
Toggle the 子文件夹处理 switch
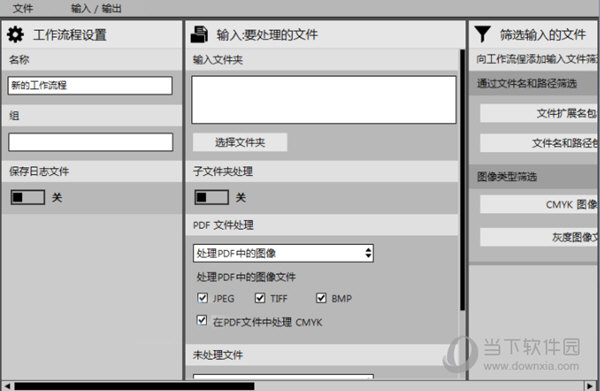[212, 197]
